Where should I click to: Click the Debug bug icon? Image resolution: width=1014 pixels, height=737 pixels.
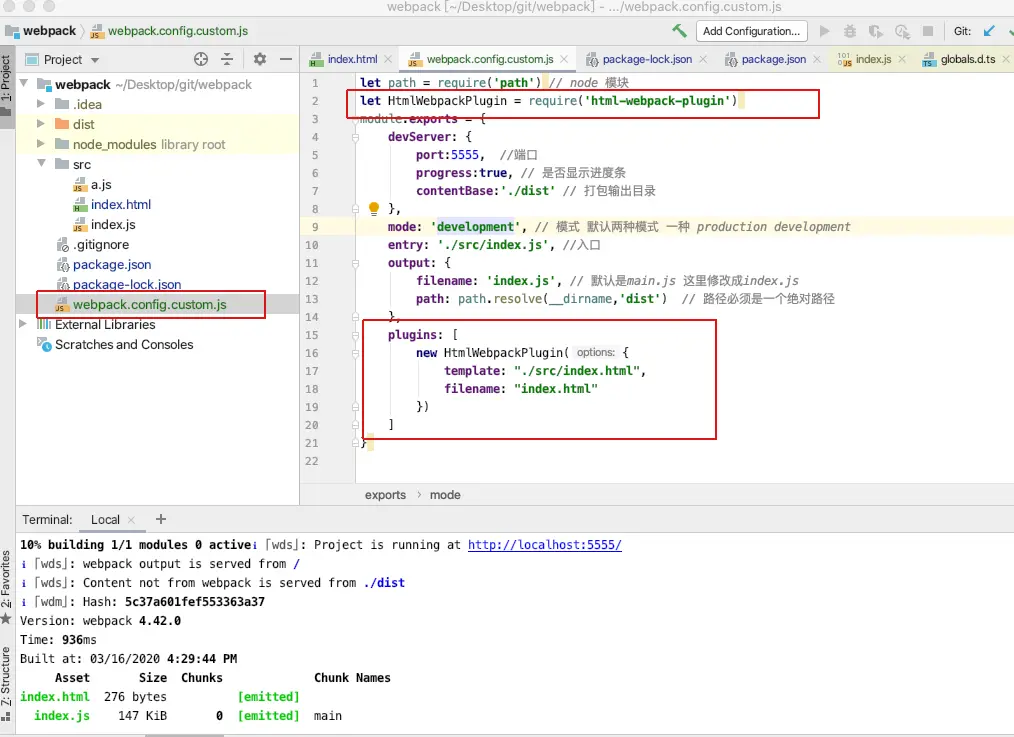pos(850,31)
